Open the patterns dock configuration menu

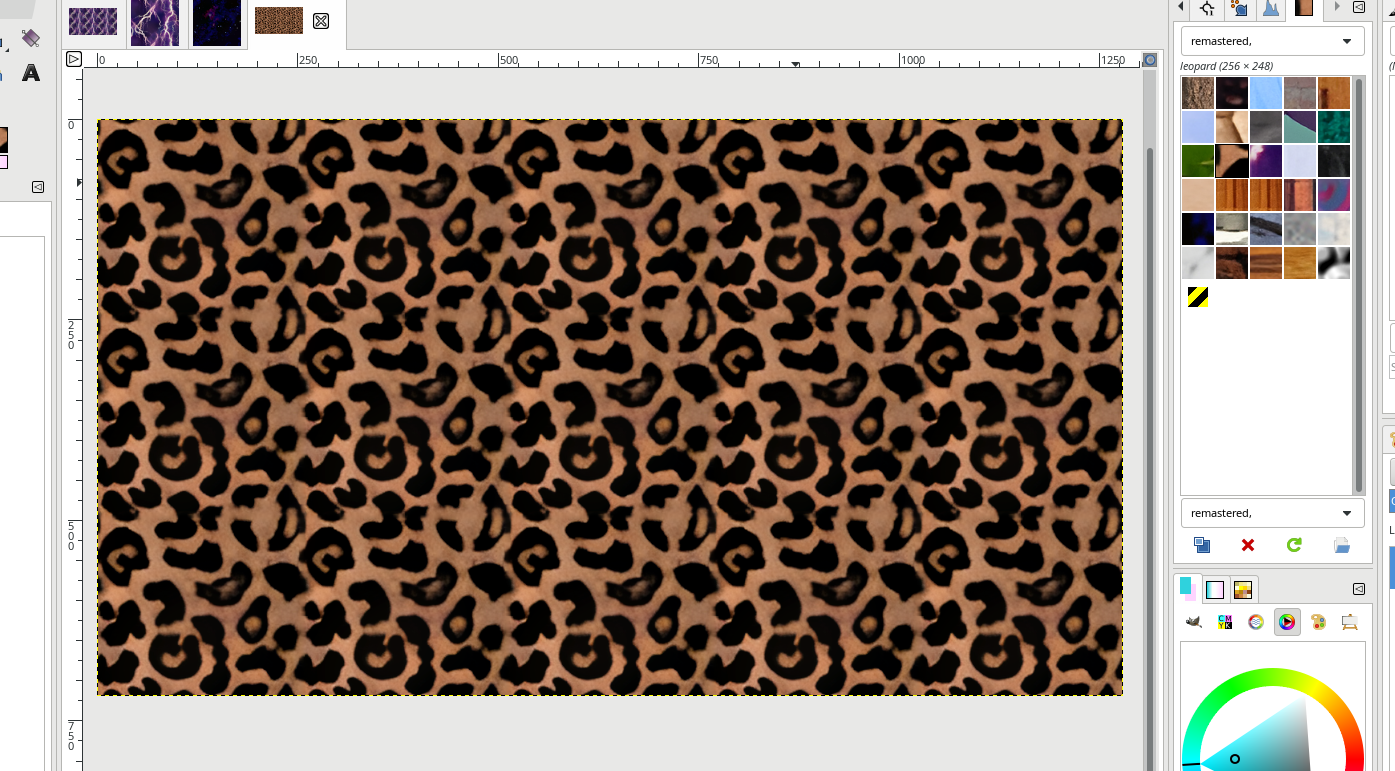(x=1359, y=7)
